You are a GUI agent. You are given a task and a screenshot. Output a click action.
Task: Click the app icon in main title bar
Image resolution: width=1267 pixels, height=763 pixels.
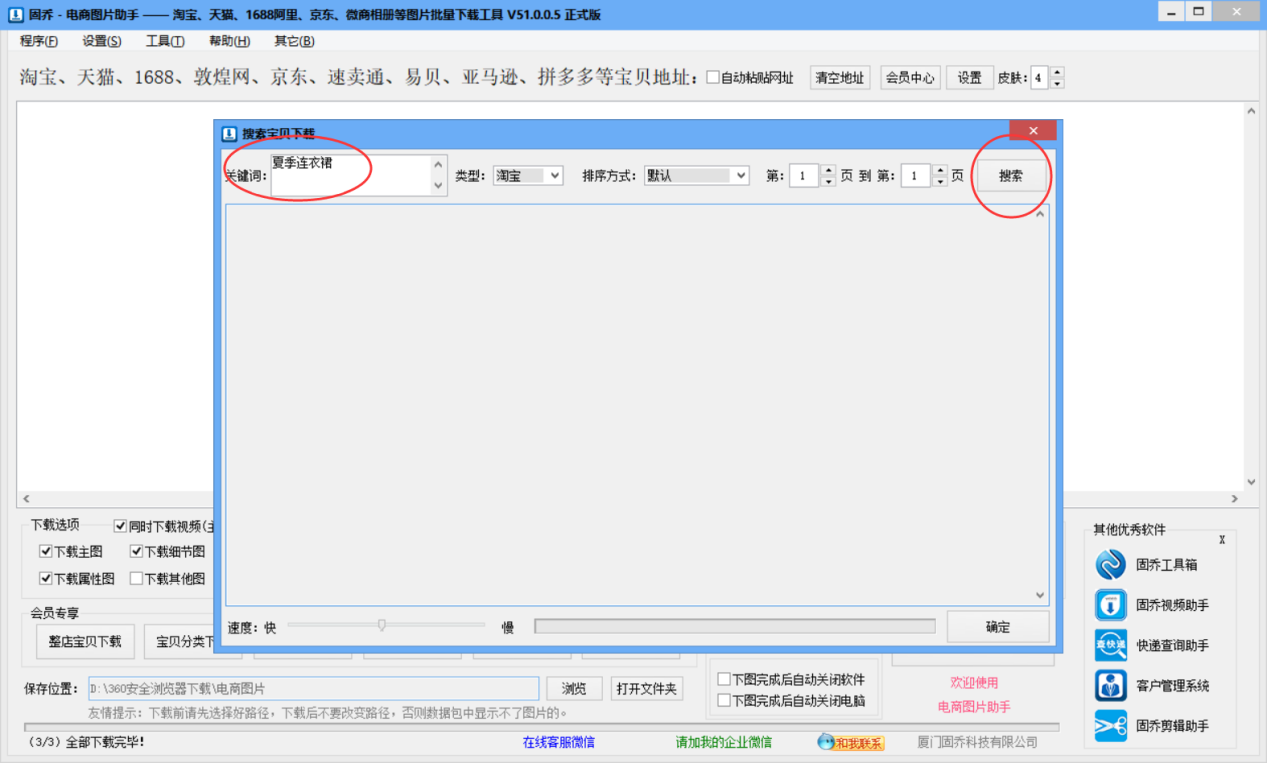click(16, 15)
